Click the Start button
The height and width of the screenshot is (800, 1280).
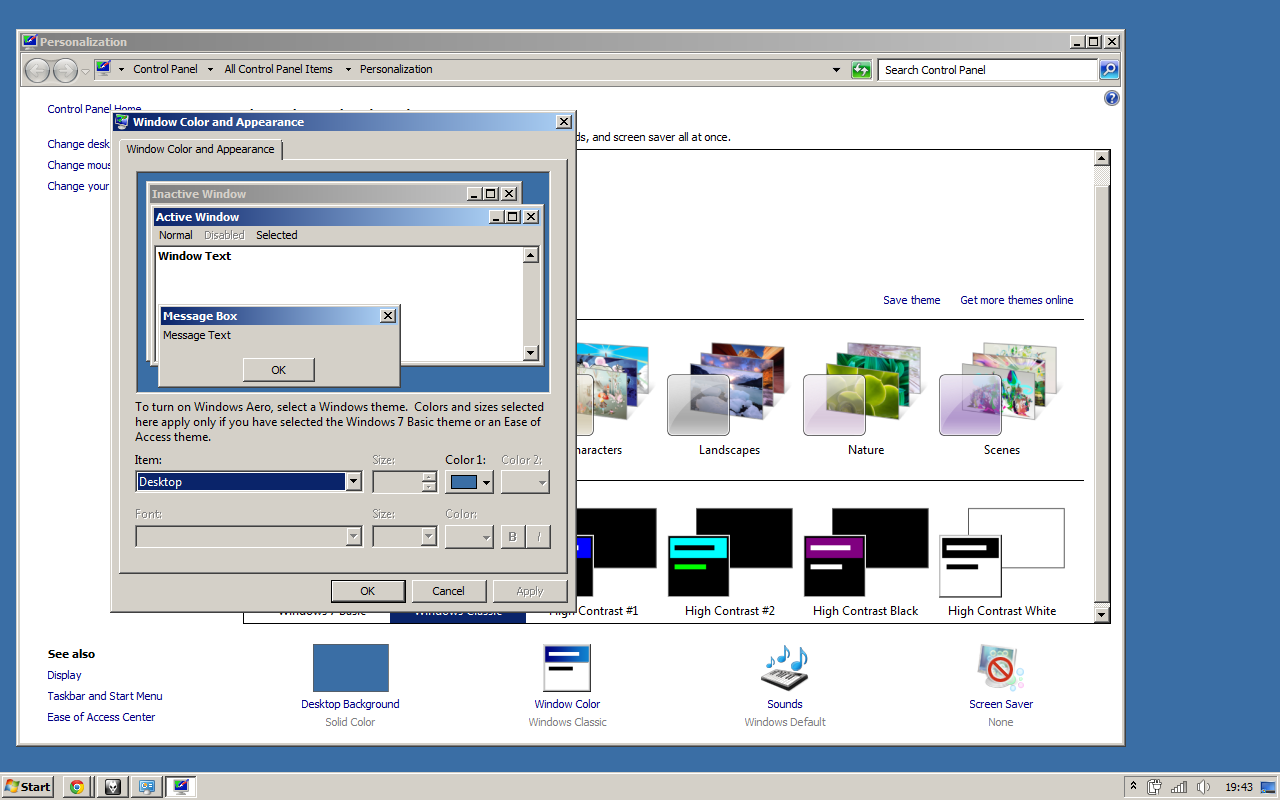pos(28,786)
